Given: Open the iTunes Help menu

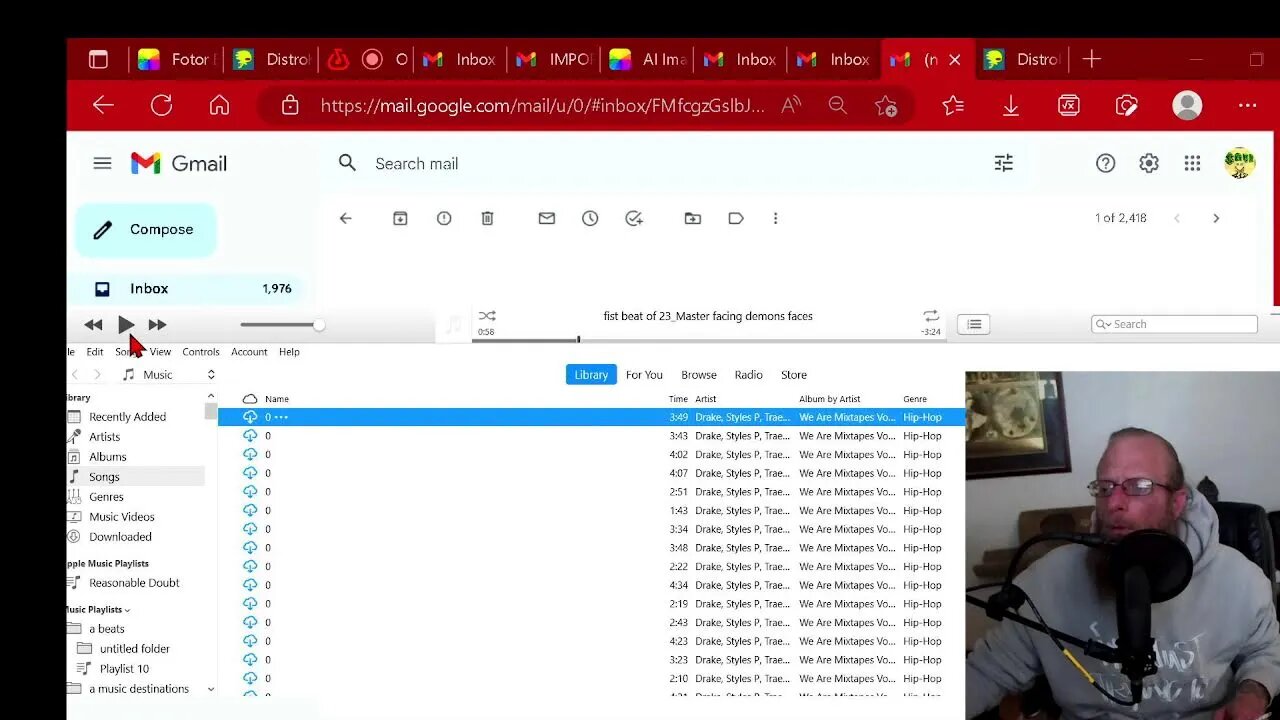Looking at the screenshot, I should pyautogui.click(x=289, y=352).
